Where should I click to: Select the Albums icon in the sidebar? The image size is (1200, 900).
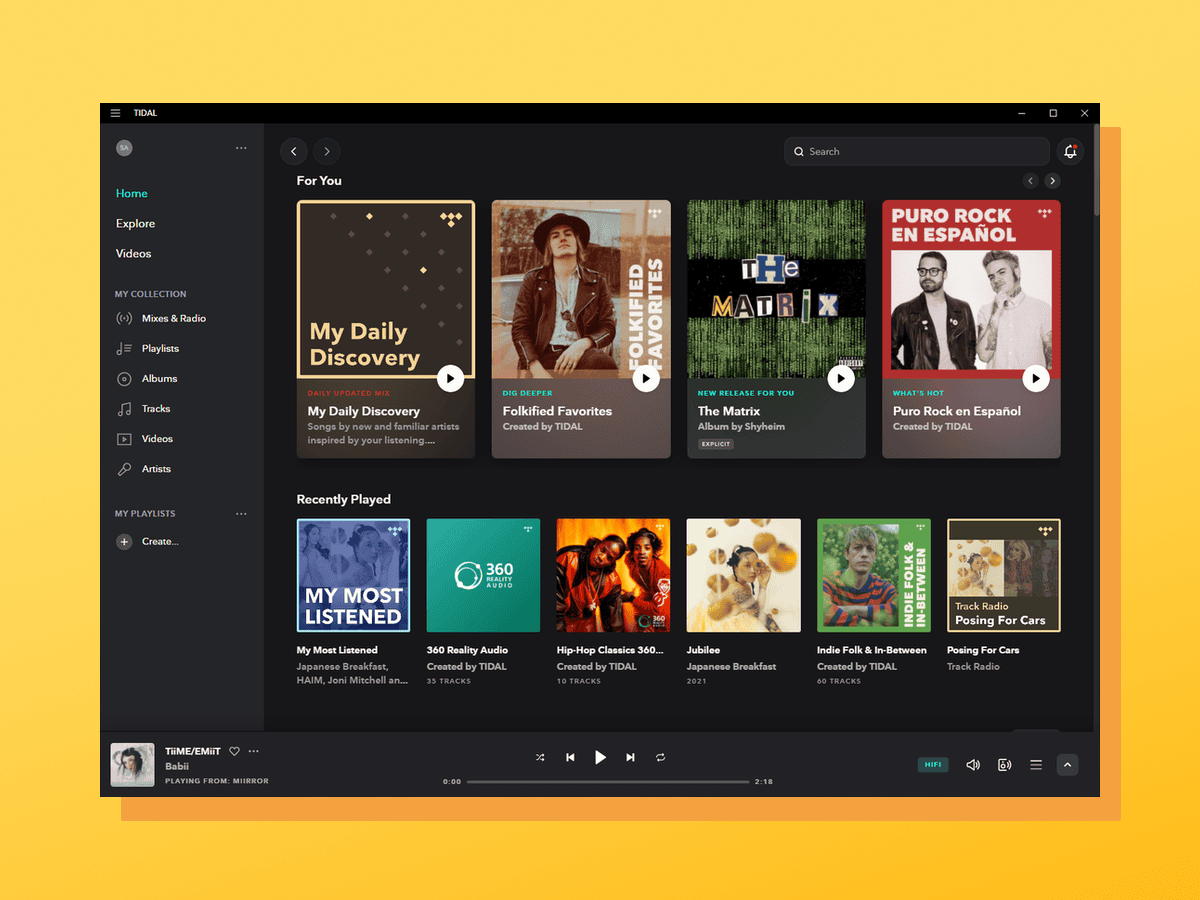pyautogui.click(x=122, y=378)
